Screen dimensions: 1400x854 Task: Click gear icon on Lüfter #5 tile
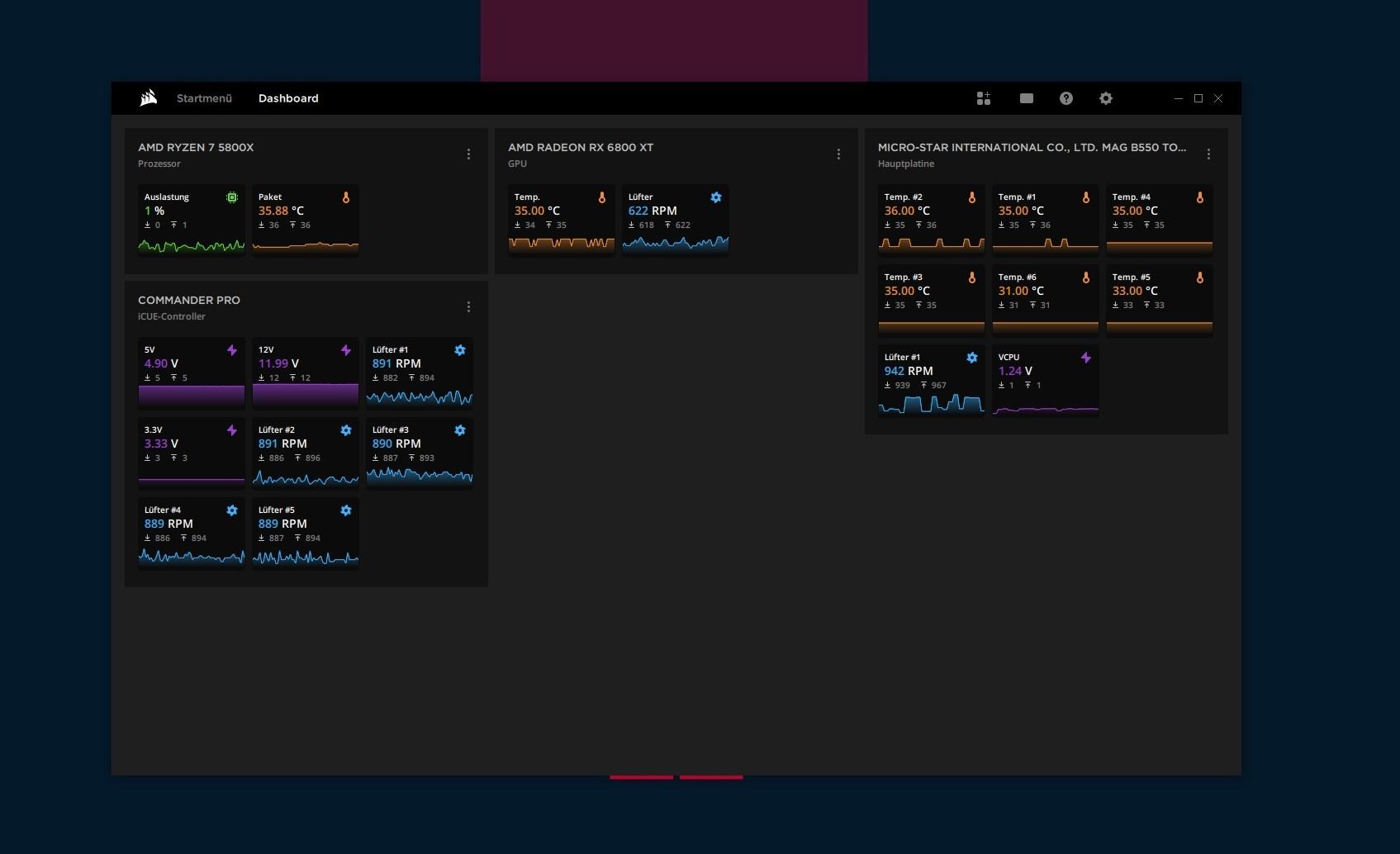[x=346, y=510]
